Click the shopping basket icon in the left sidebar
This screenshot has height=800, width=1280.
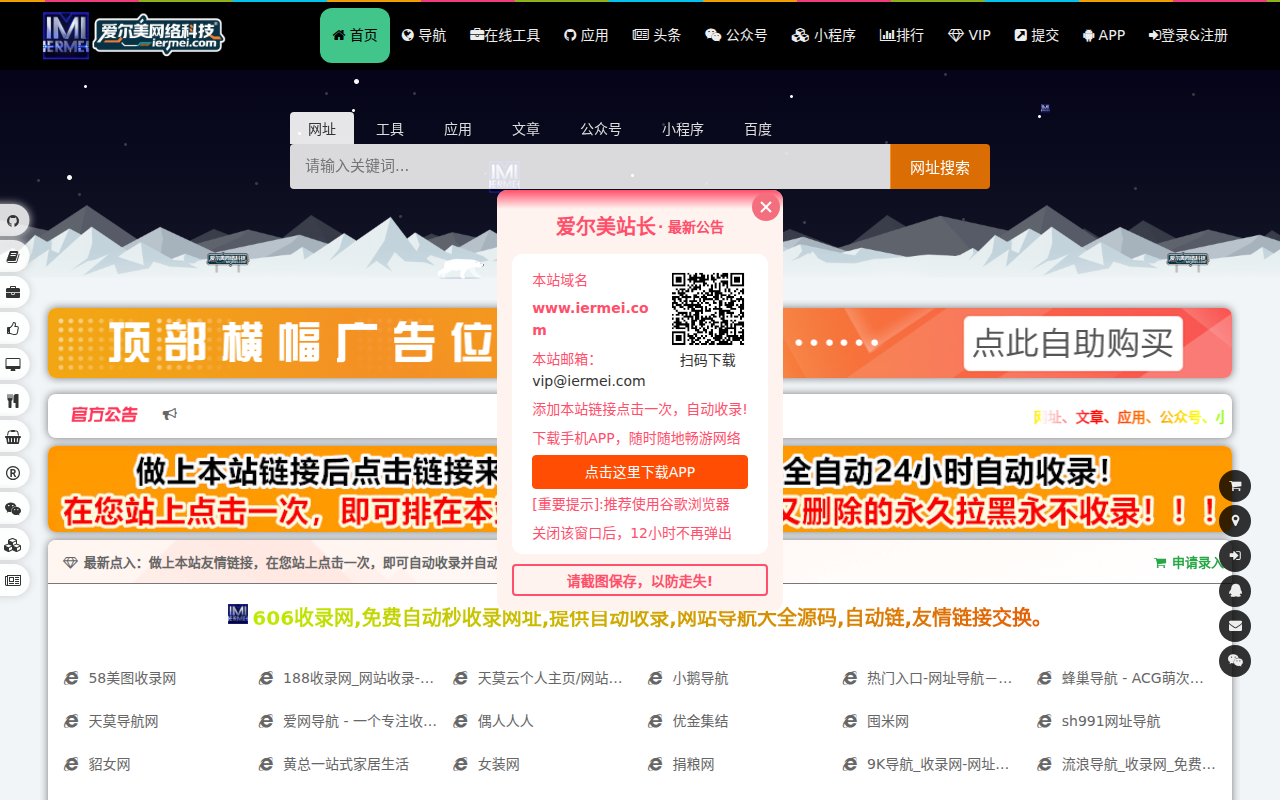point(13,436)
